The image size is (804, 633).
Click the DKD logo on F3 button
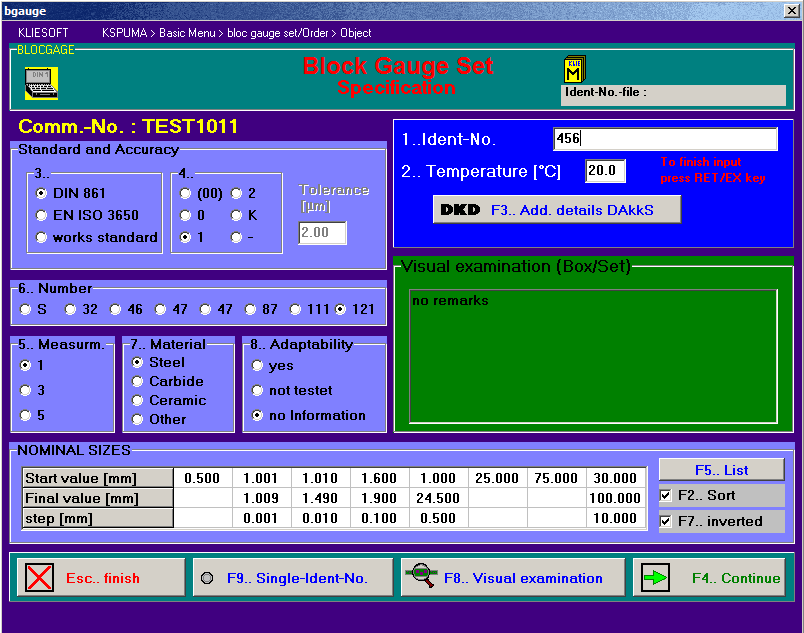pos(458,210)
